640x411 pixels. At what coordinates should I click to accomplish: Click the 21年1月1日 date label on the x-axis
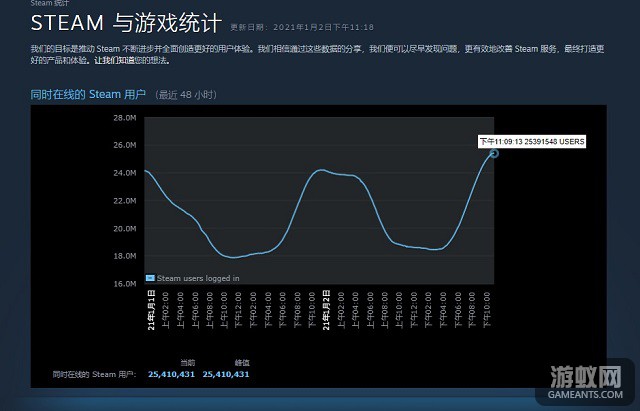pos(151,310)
